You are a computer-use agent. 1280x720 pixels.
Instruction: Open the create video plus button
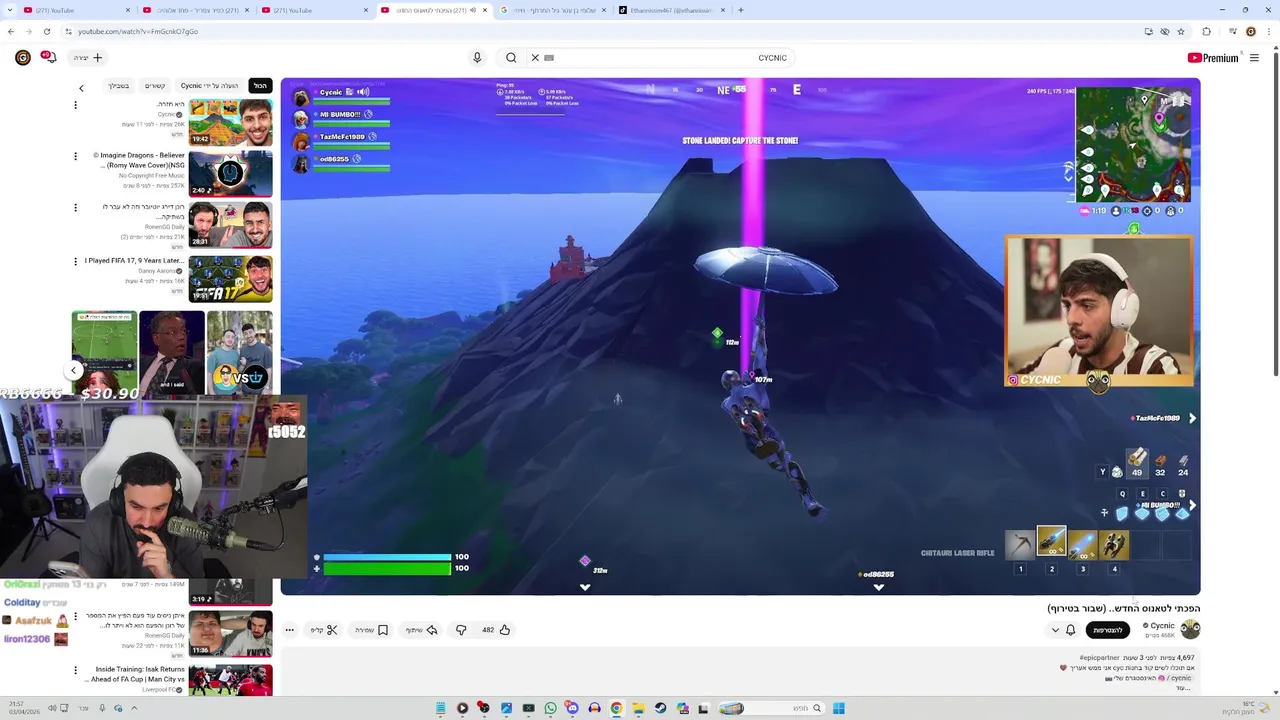(x=87, y=58)
